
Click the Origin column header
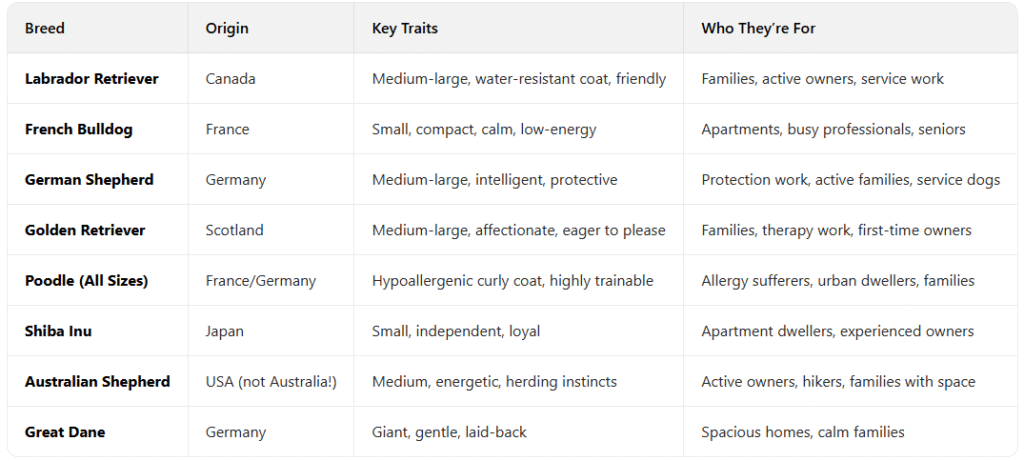(227, 28)
